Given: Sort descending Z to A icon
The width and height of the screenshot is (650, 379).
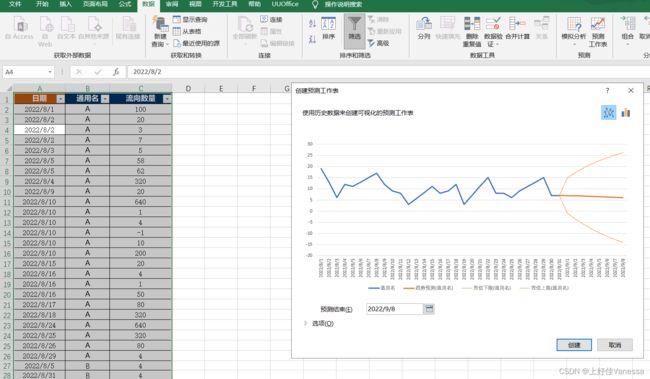Looking at the screenshot, I should tap(312, 39).
